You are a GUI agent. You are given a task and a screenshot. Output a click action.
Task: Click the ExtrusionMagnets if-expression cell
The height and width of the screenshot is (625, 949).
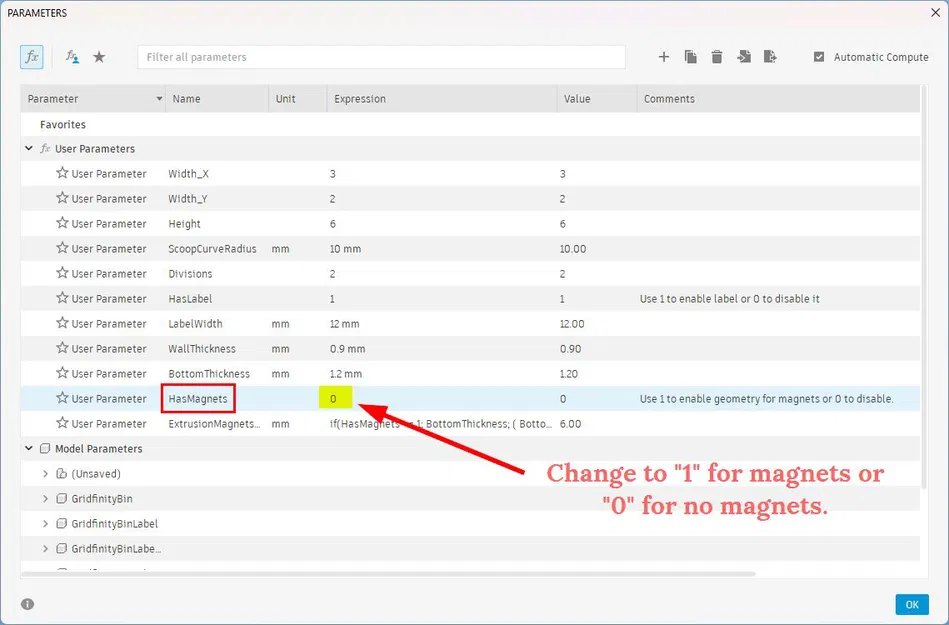tap(441, 424)
